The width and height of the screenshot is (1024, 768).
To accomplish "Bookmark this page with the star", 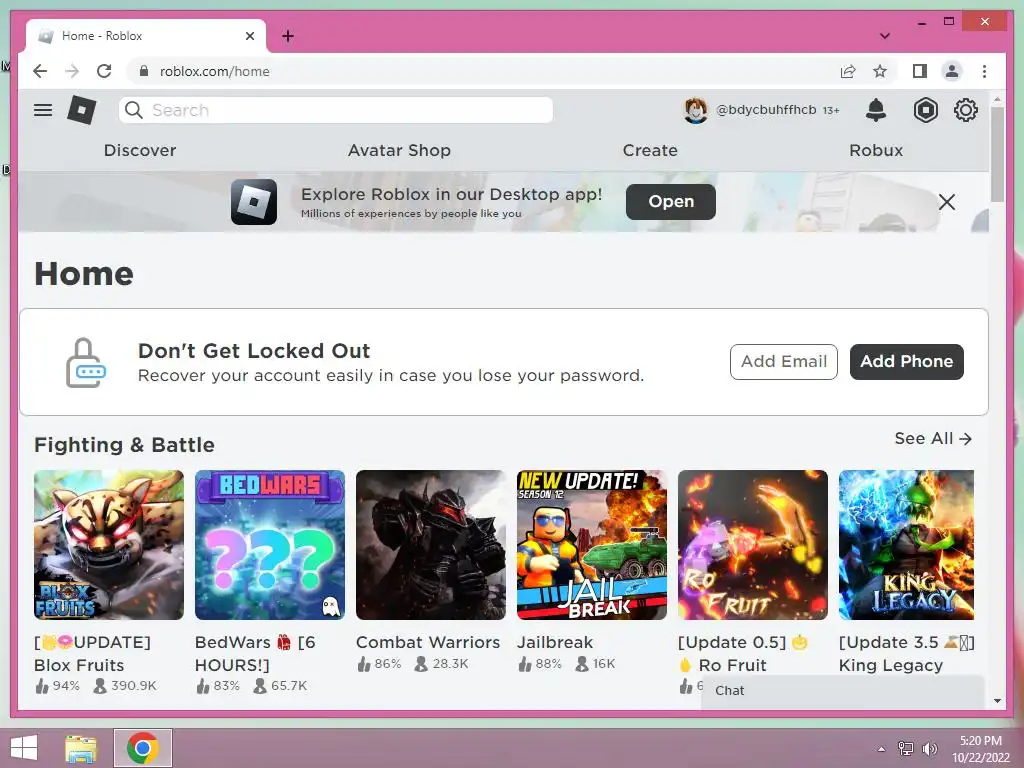I will point(880,71).
